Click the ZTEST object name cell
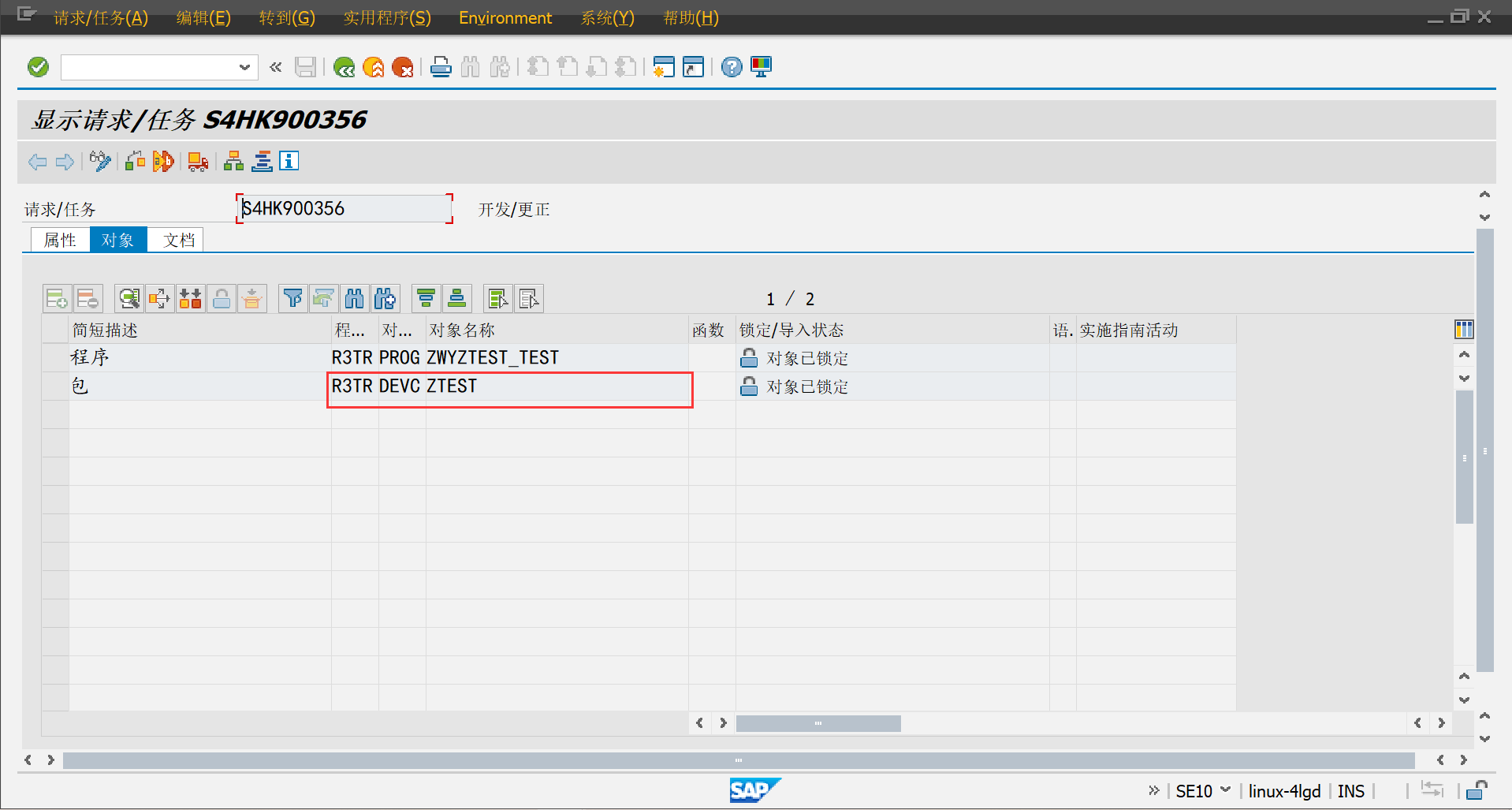 (x=557, y=386)
